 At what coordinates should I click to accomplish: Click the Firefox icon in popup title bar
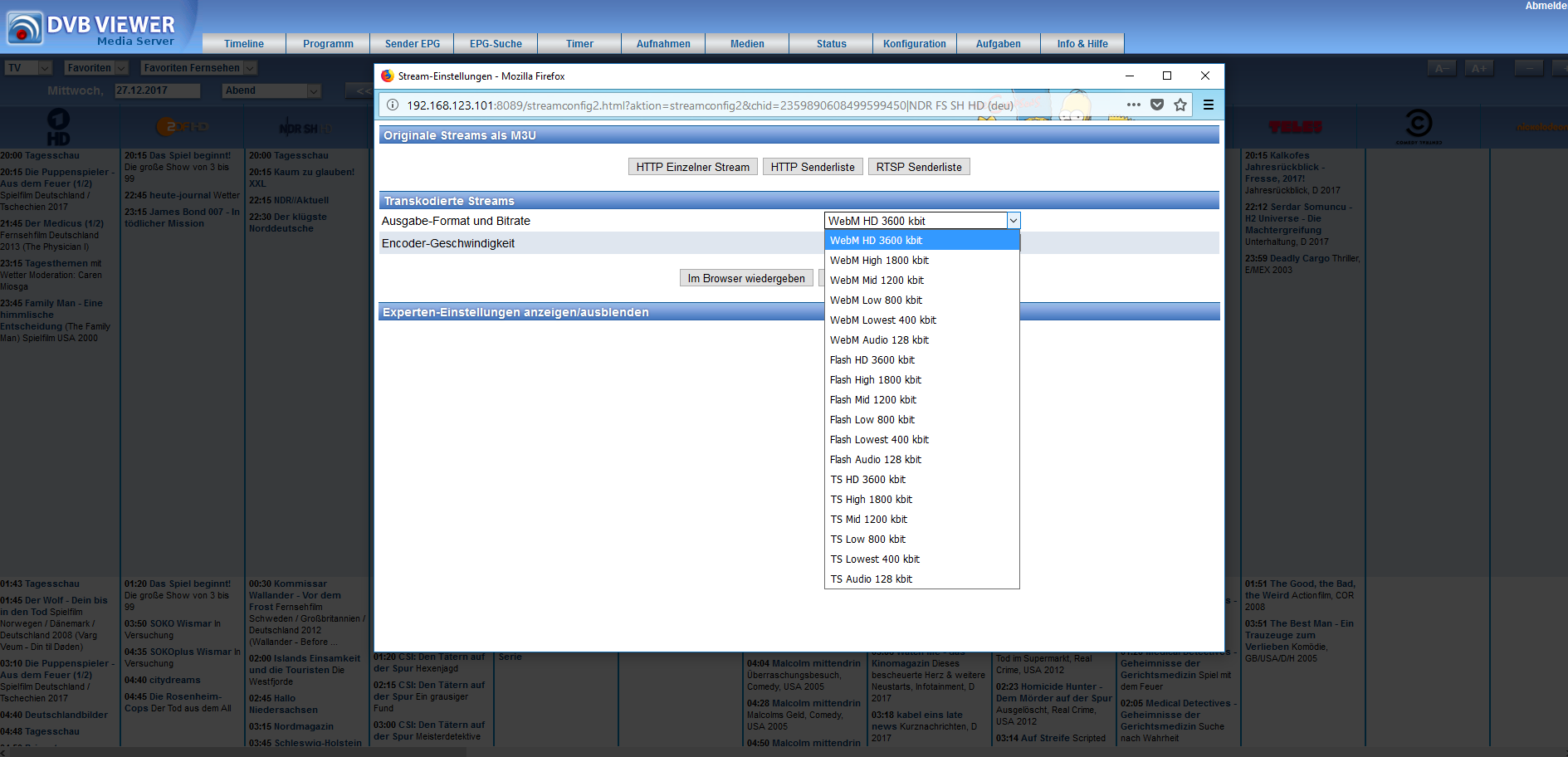(387, 76)
